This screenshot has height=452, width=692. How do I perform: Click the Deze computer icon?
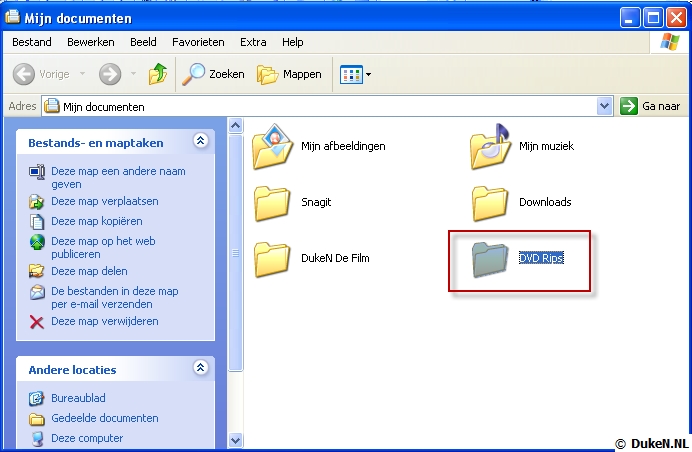tap(38, 439)
